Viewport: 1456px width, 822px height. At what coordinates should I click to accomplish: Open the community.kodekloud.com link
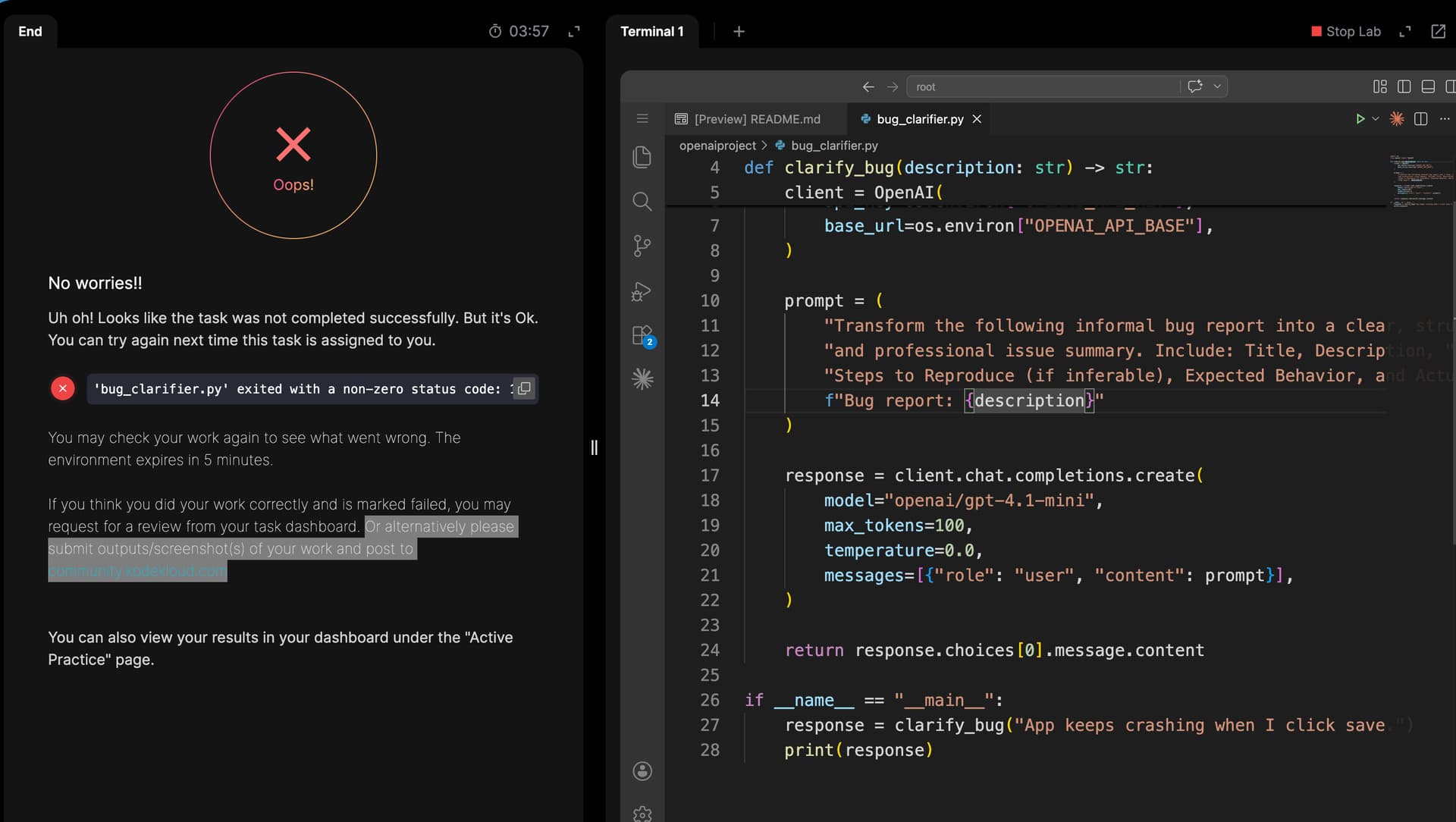[x=137, y=571]
